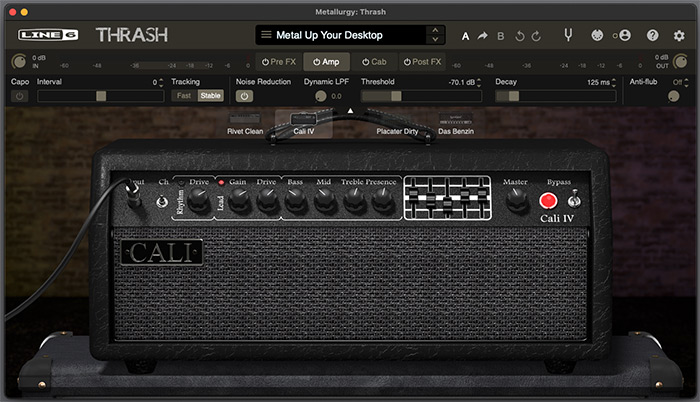Choose the Das Benzin amp thumbnail

pos(455,124)
